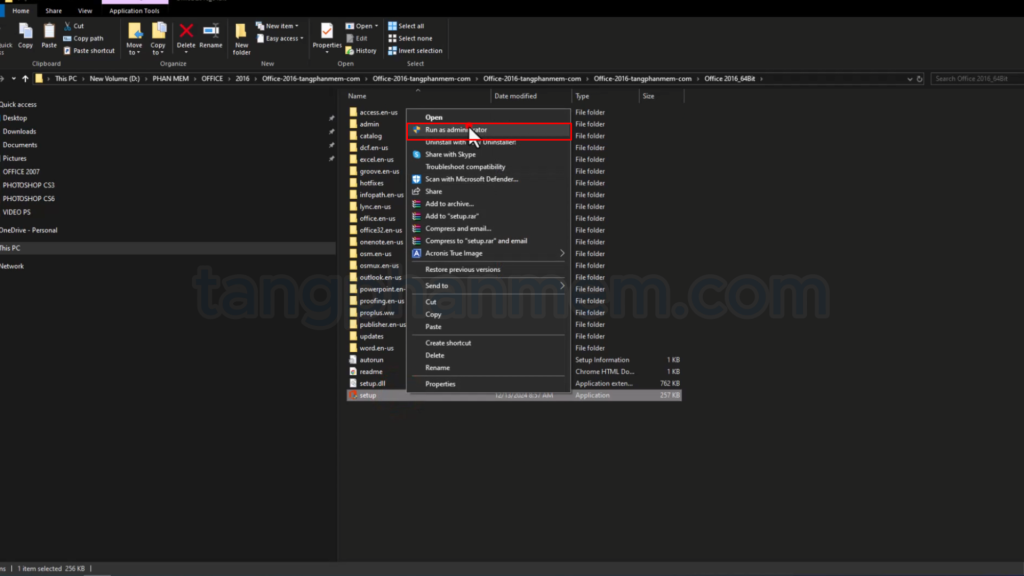
Task: Click the Up arrow navigation button
Action: coord(25,78)
